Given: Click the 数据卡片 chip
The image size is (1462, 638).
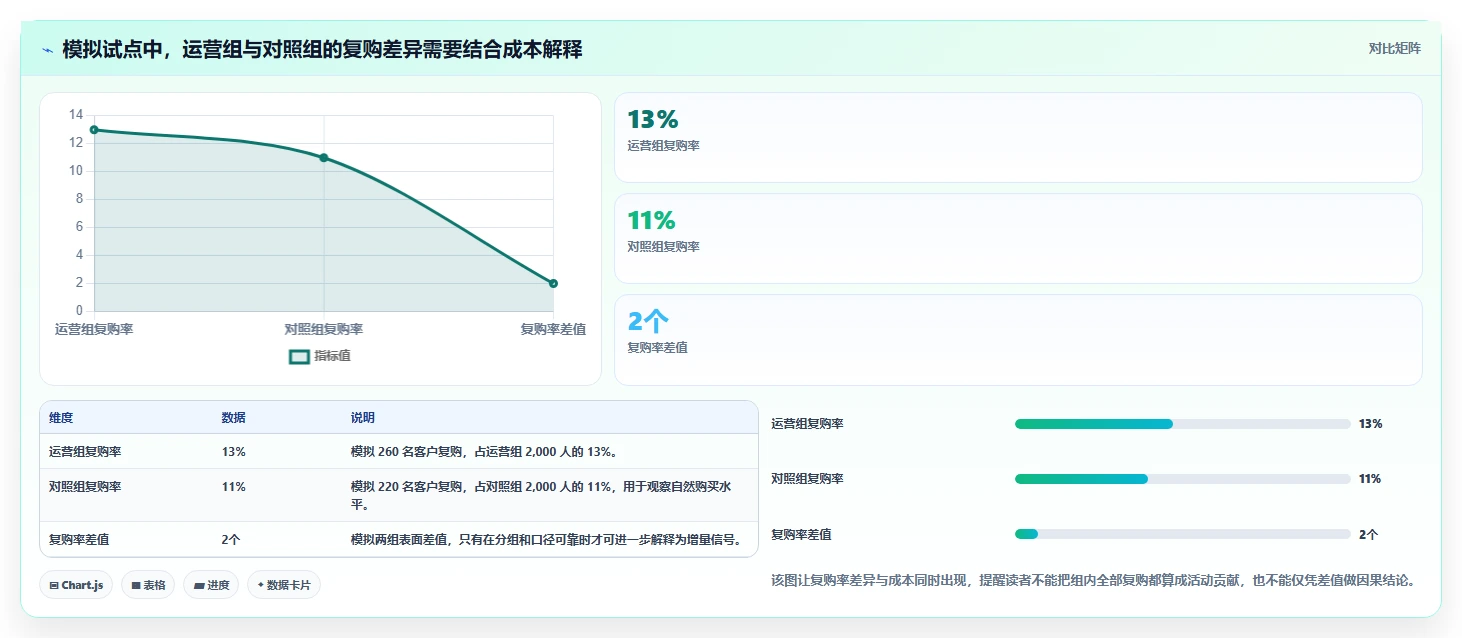Looking at the screenshot, I should pos(284,585).
